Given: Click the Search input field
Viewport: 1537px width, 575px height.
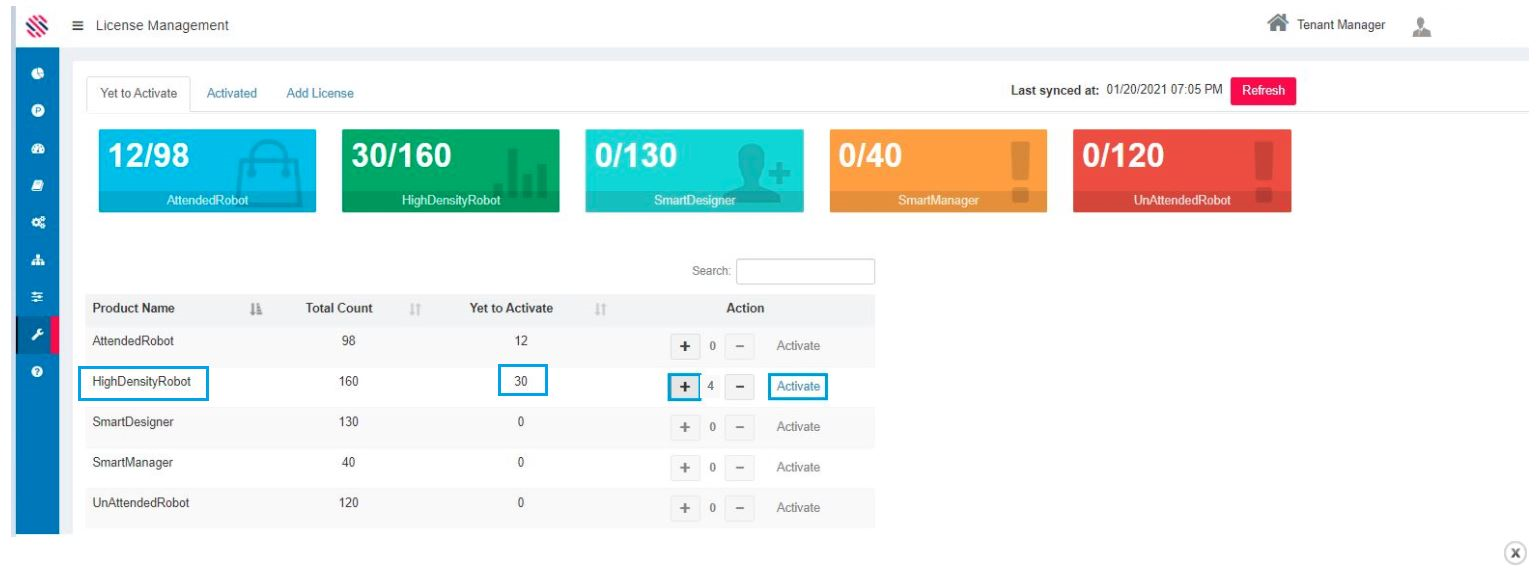Looking at the screenshot, I should [805, 272].
